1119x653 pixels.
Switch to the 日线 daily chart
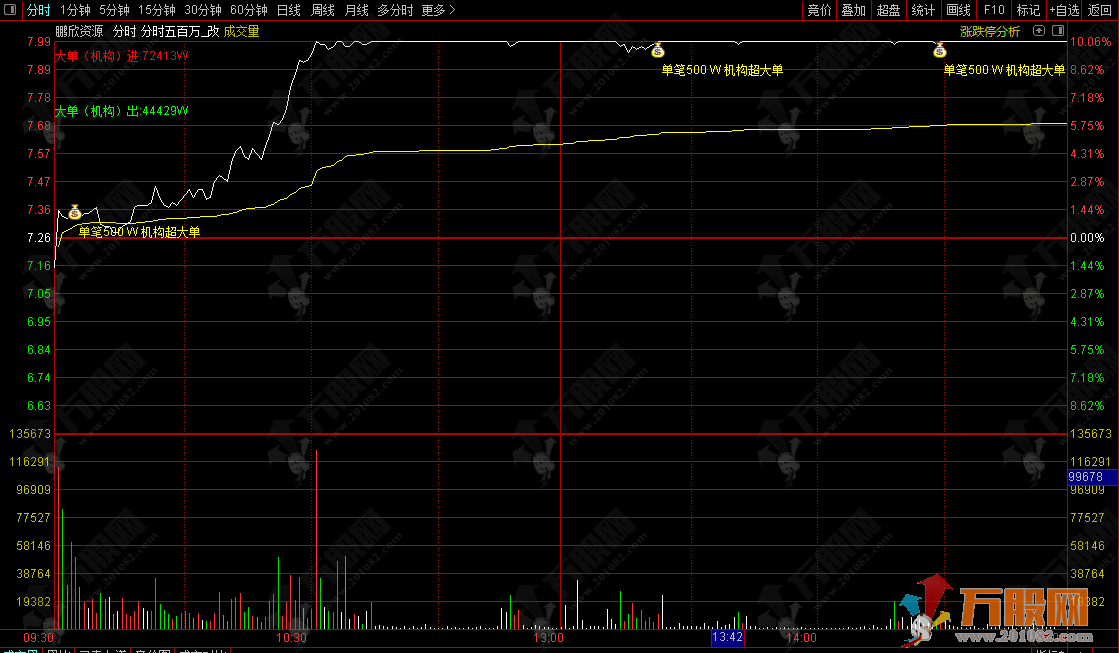[x=288, y=10]
